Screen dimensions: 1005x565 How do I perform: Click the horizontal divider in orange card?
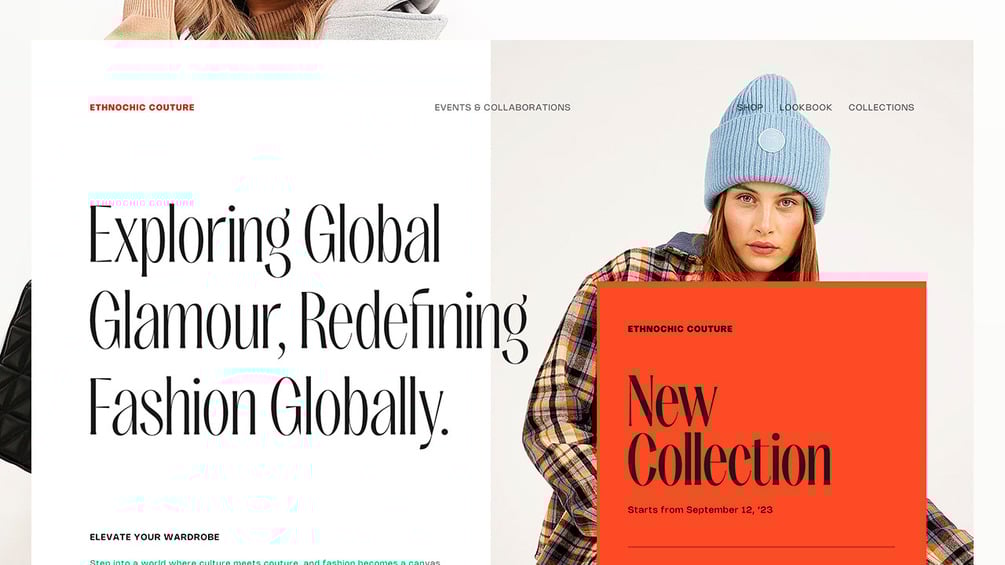761,547
